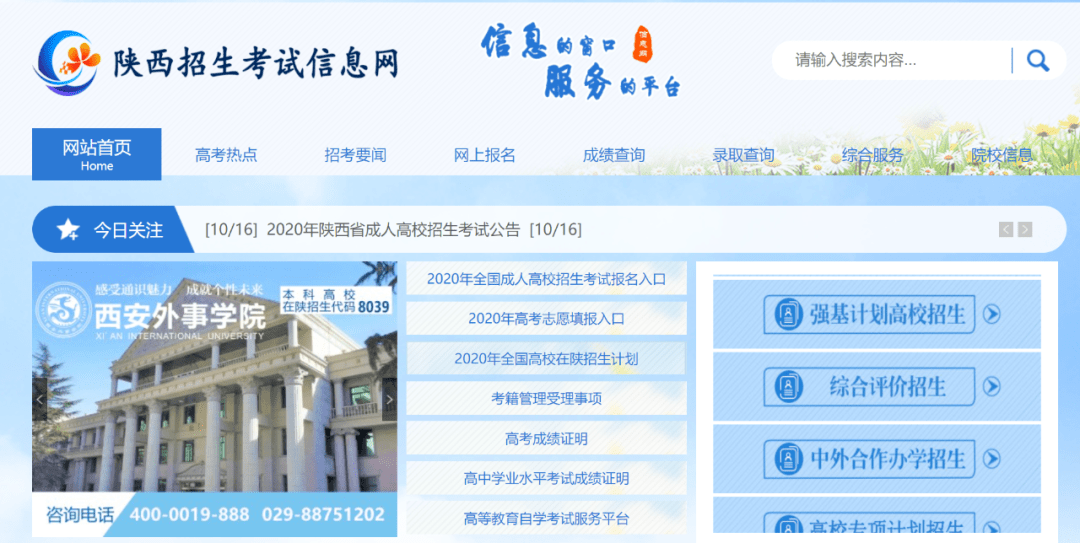This screenshot has width=1080, height=543.
Task: Click the 陕西招生考试信息网 site title
Action: [256, 63]
